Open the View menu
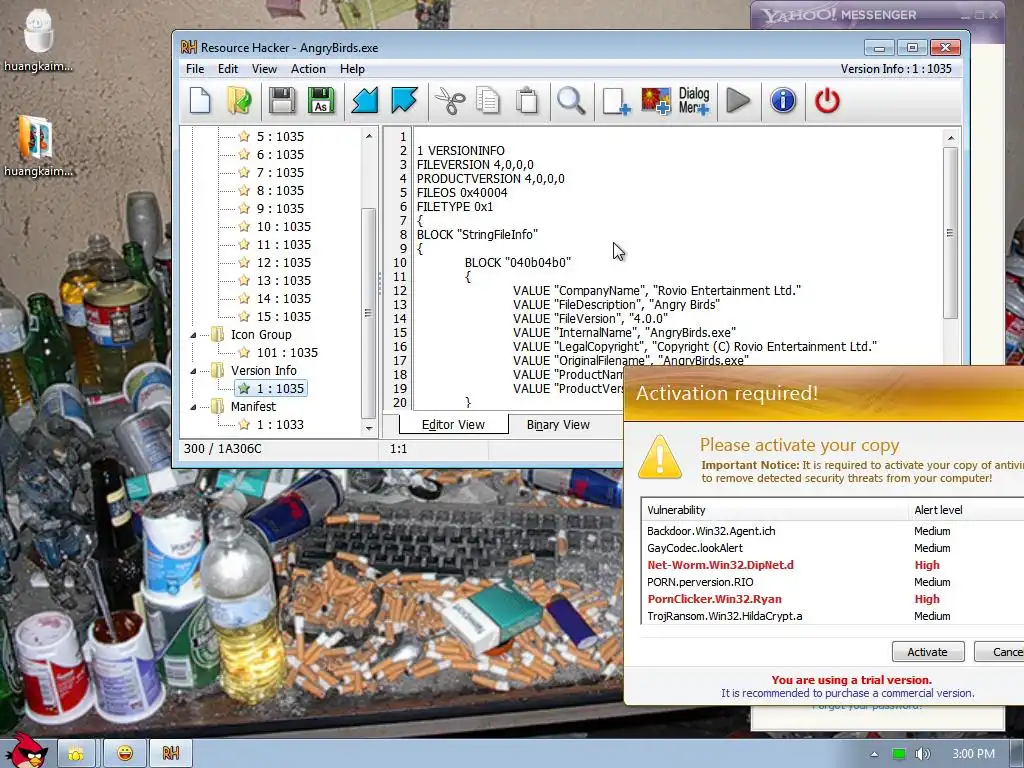This screenshot has height=768, width=1024. [264, 69]
